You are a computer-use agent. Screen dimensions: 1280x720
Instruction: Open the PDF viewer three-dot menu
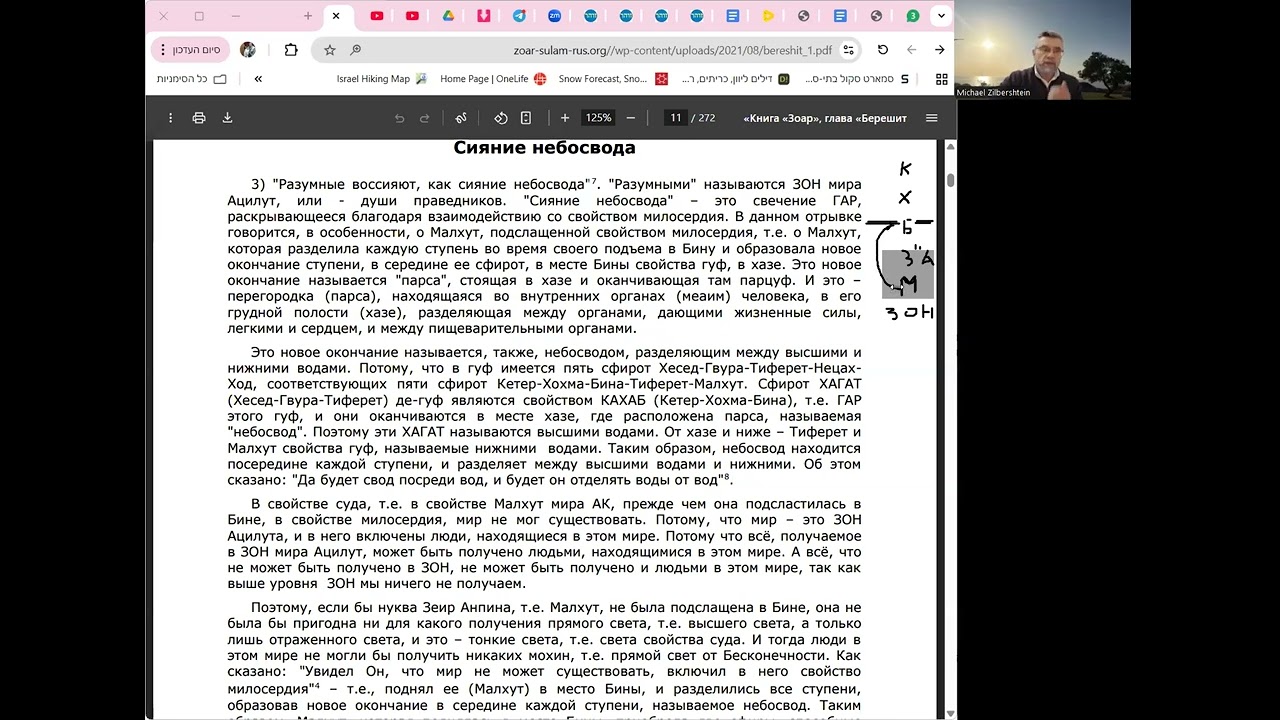[x=170, y=118]
